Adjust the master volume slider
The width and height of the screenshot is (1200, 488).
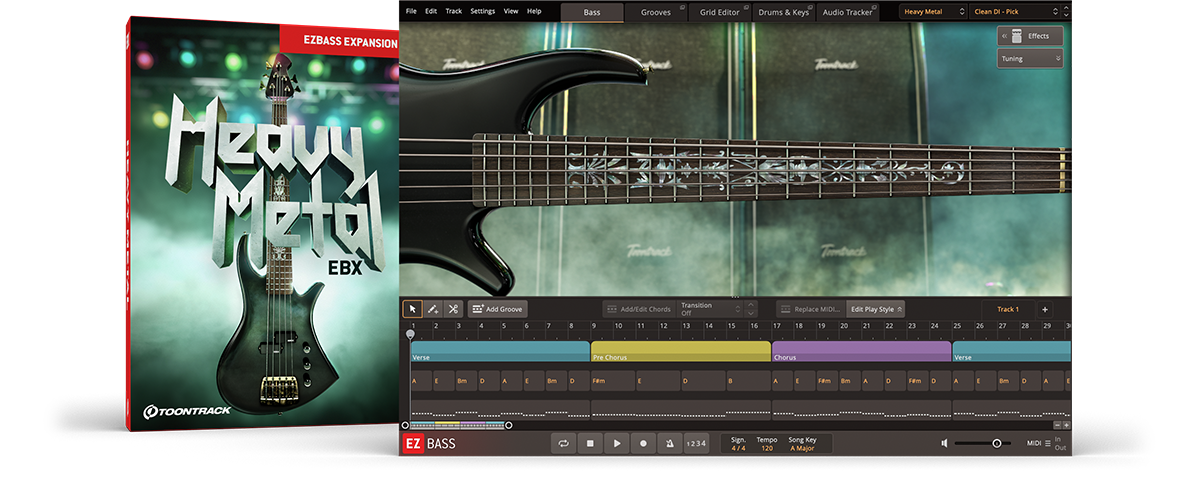pyautogui.click(x=996, y=443)
